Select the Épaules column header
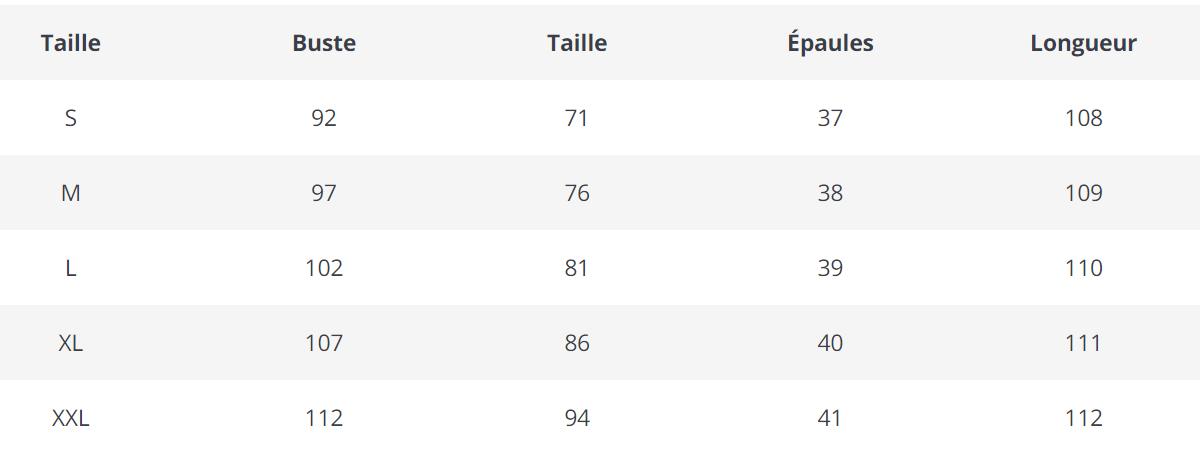The width and height of the screenshot is (1200, 466). click(x=830, y=43)
